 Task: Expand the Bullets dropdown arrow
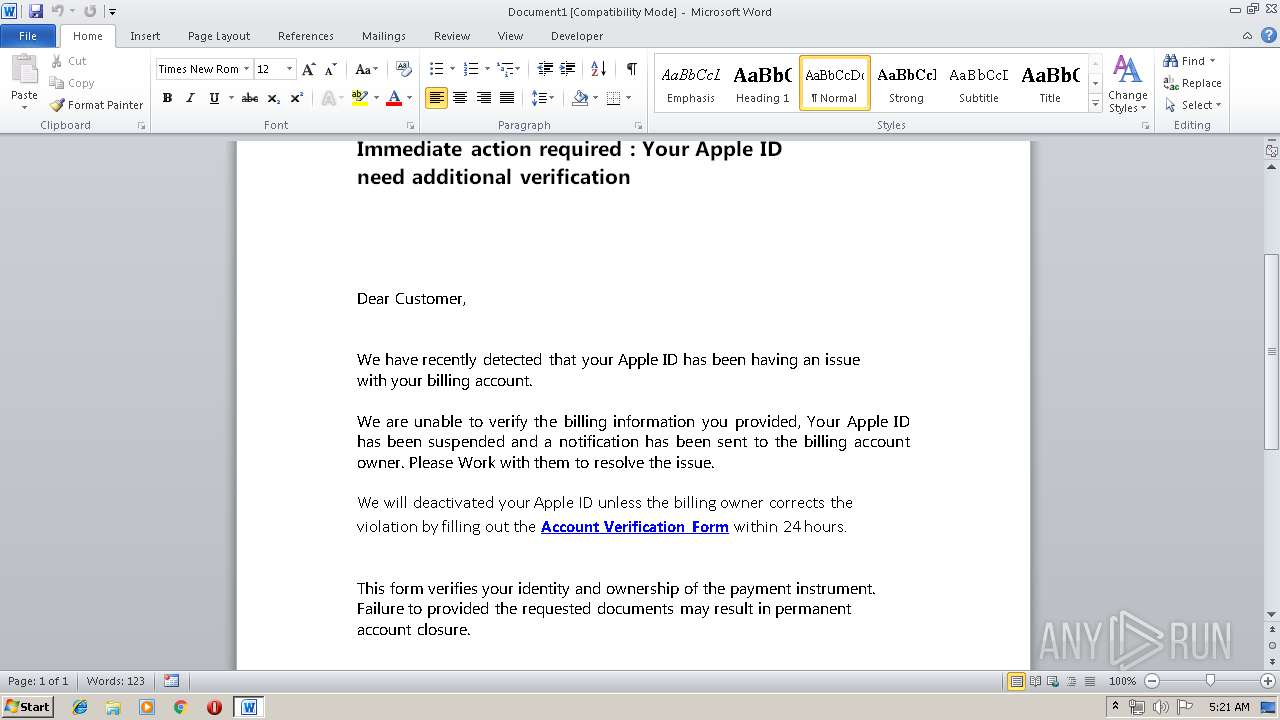point(452,69)
